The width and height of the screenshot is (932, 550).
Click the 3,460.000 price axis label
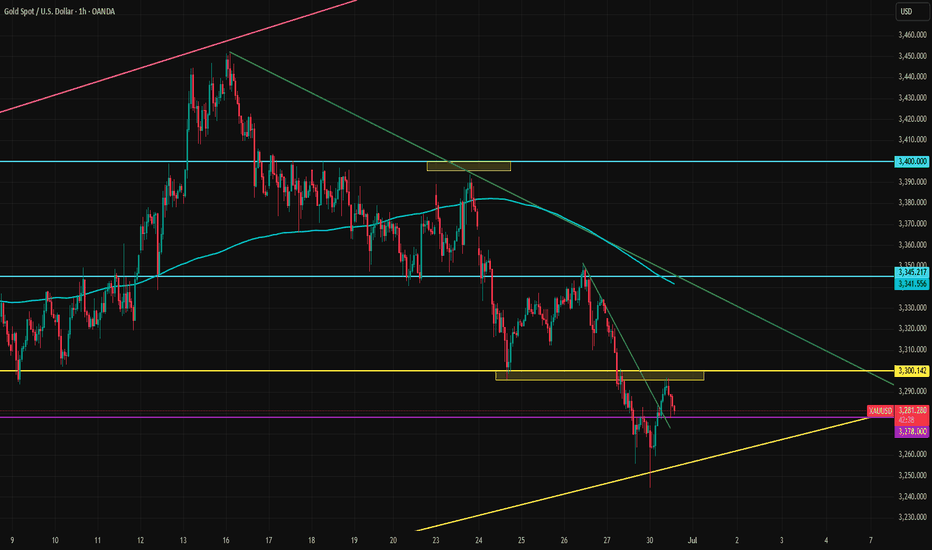pos(912,35)
